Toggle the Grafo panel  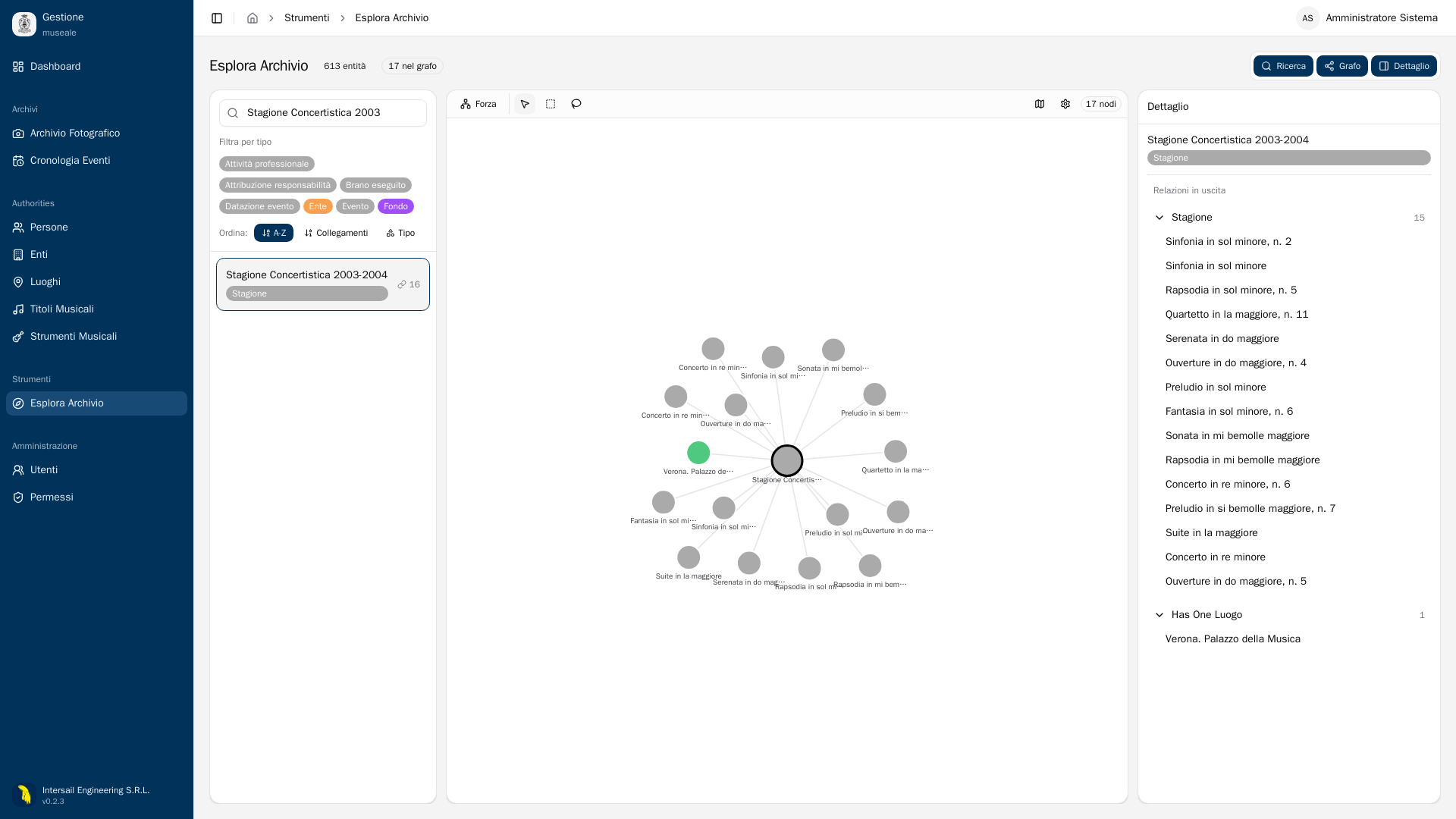click(x=1342, y=66)
